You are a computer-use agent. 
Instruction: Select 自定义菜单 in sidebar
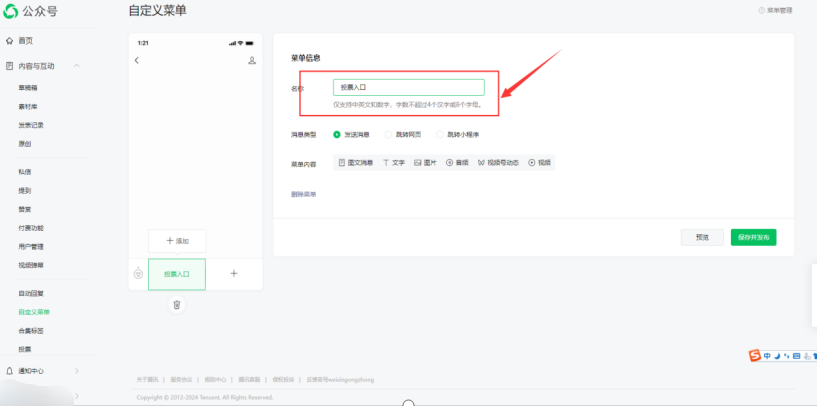[x=34, y=312]
